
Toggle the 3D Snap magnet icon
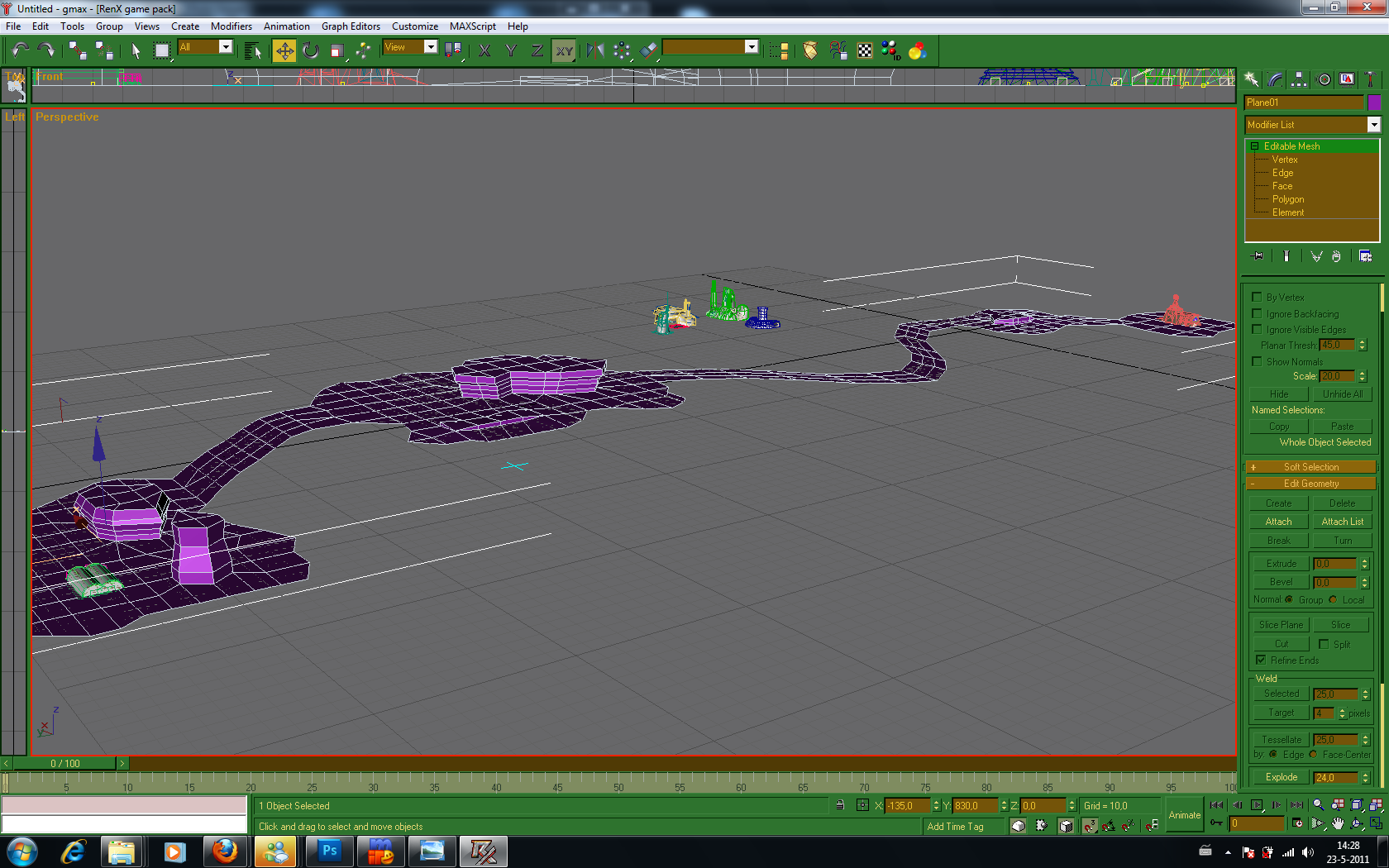tap(1091, 825)
